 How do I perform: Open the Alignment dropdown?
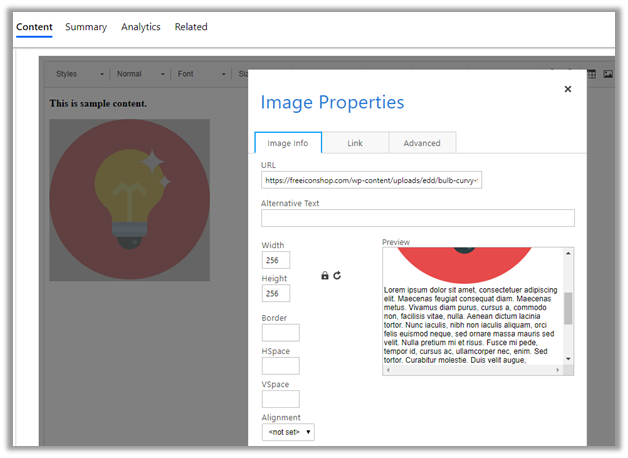[289, 432]
